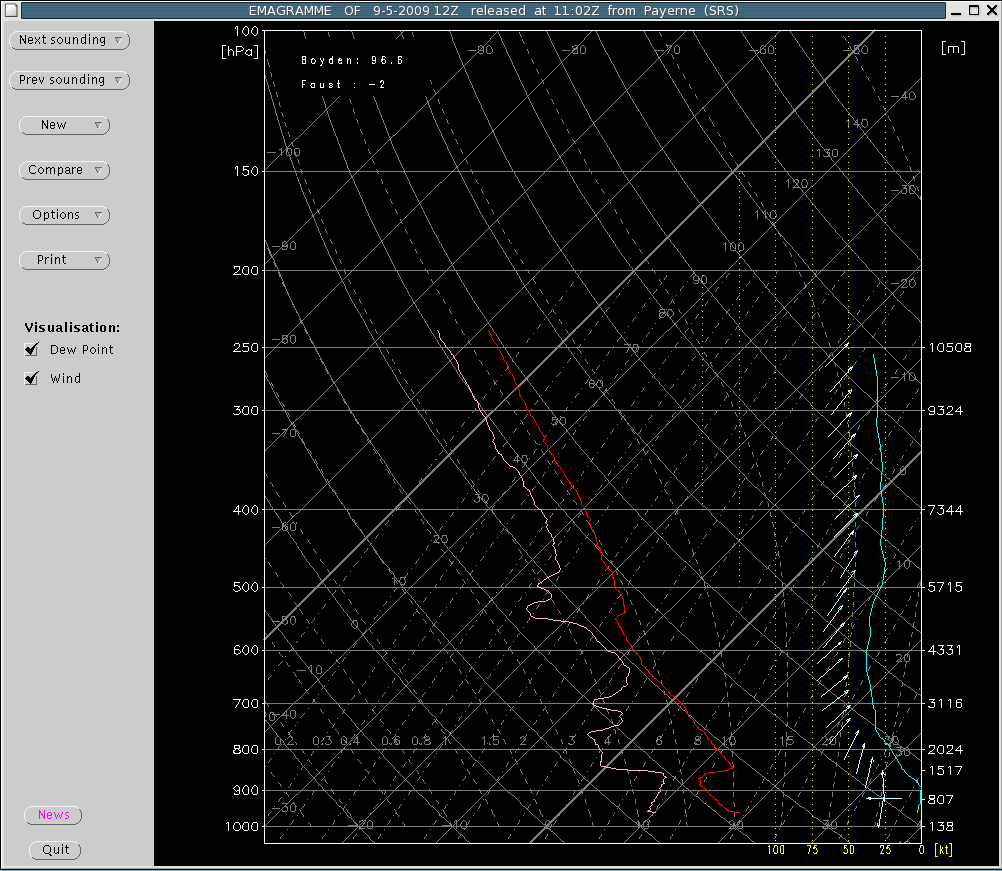Click the Faust : -2 index text
This screenshot has width=1002, height=871.
coord(343,84)
